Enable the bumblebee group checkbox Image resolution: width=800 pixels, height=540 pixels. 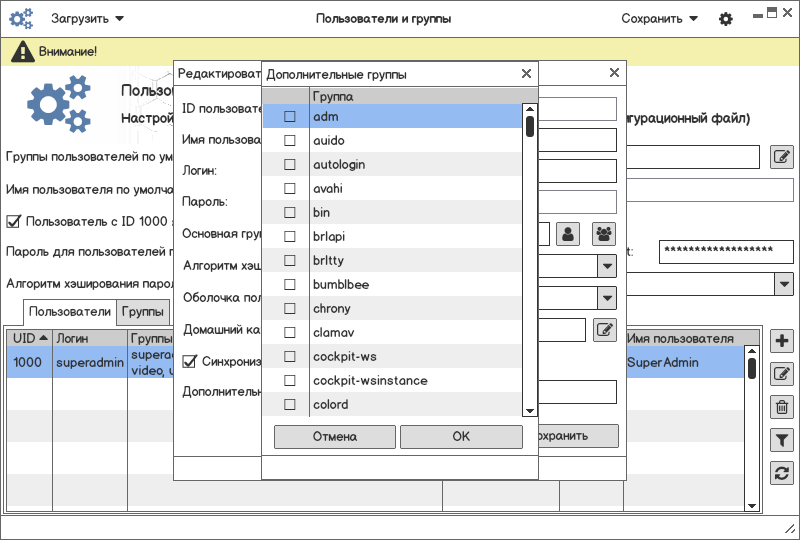(290, 285)
